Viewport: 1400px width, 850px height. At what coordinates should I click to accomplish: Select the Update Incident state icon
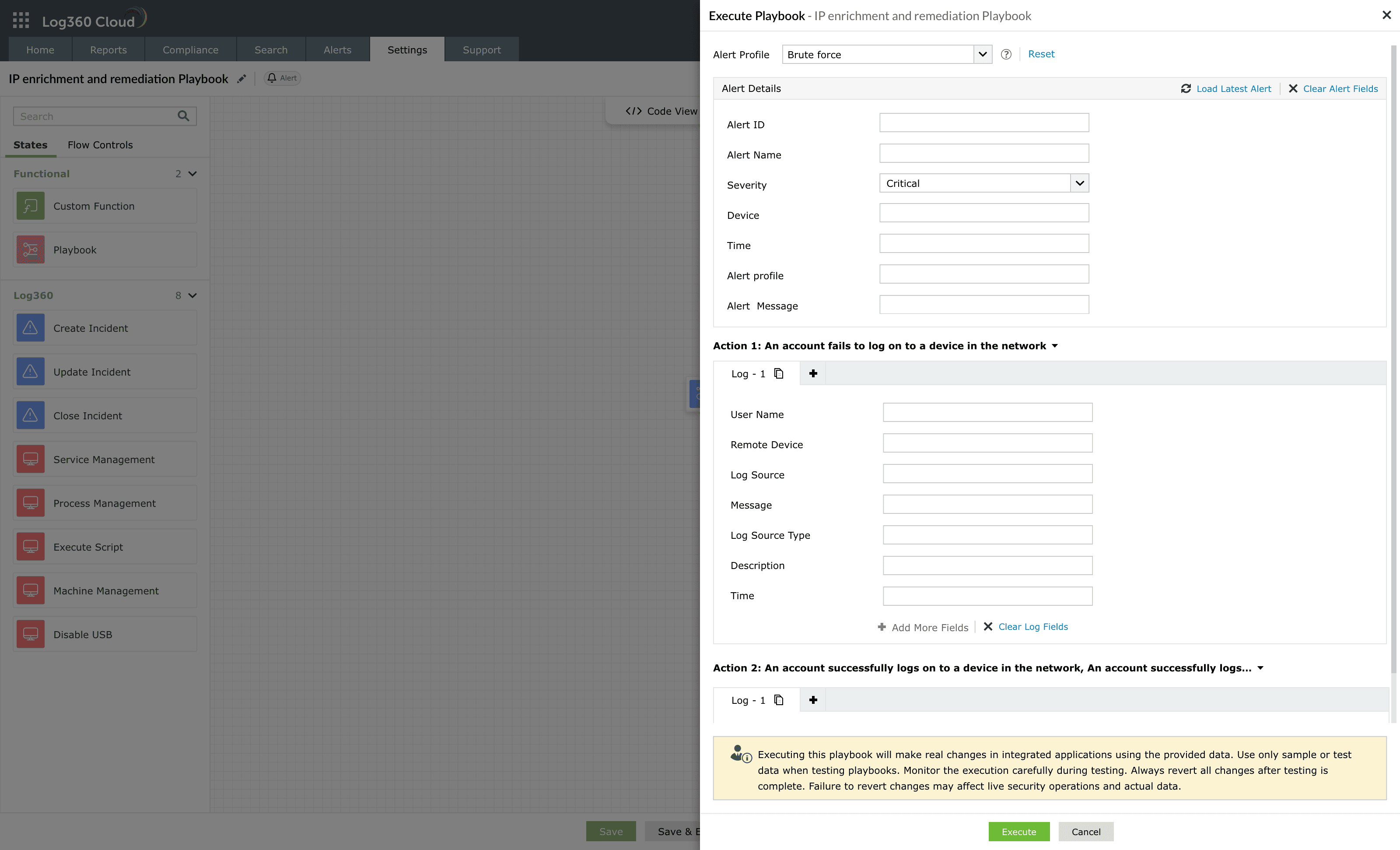coord(31,372)
